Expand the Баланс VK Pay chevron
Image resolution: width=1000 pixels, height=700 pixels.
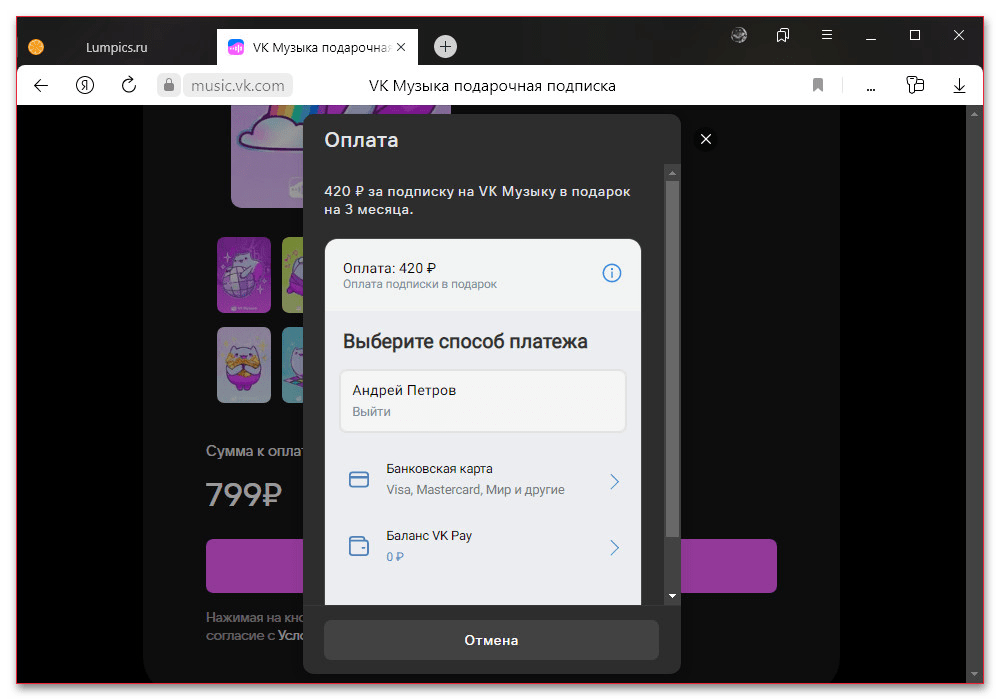[x=614, y=548]
